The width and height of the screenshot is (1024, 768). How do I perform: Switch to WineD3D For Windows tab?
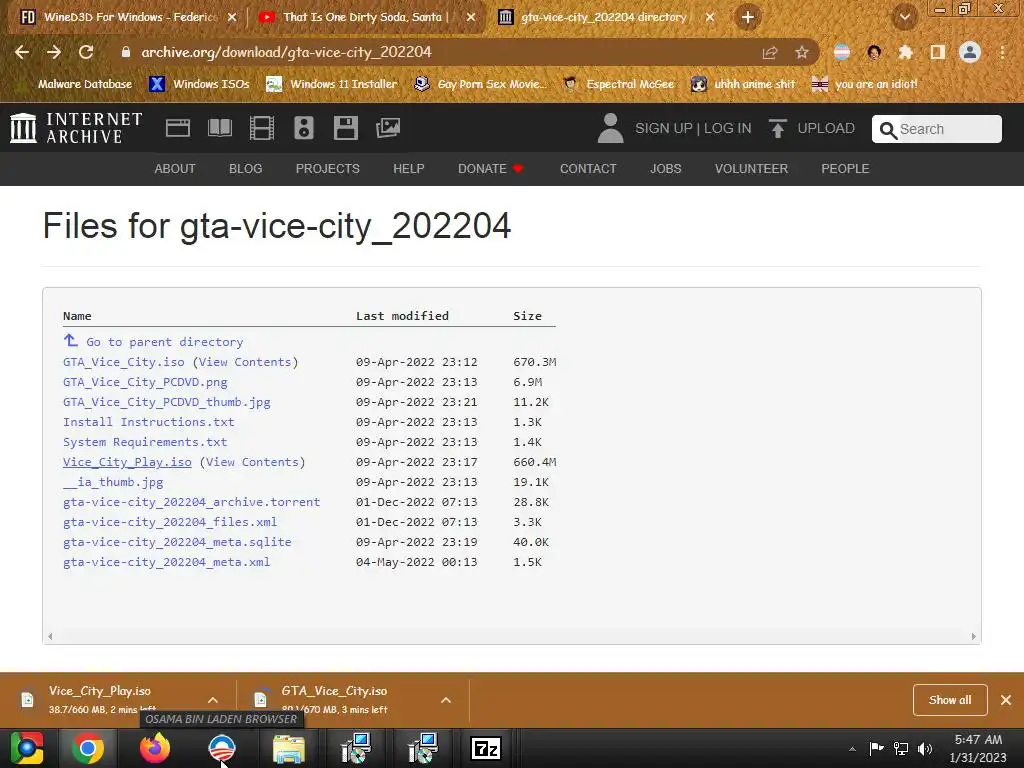(x=129, y=18)
